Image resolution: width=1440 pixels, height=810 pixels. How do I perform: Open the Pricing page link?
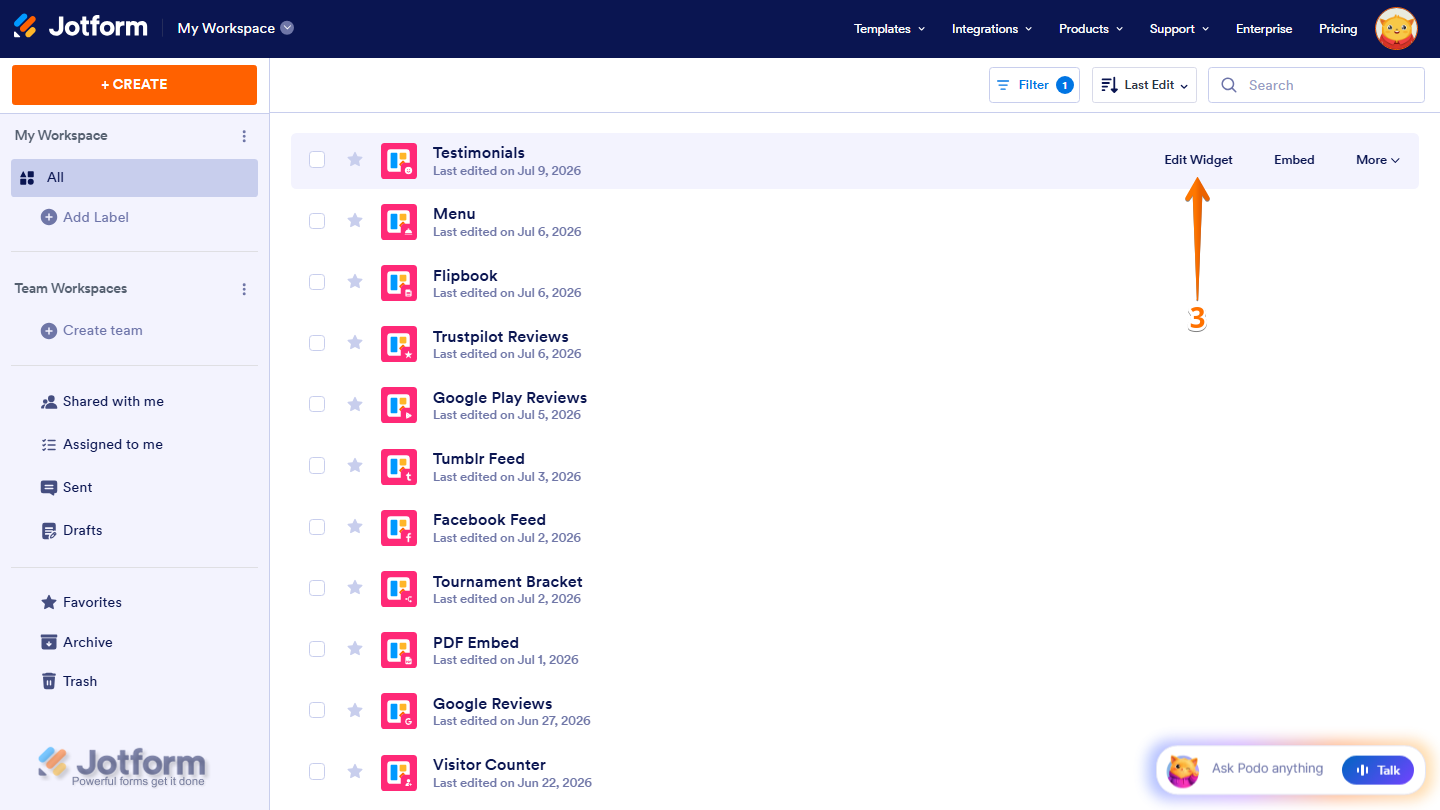(x=1338, y=29)
